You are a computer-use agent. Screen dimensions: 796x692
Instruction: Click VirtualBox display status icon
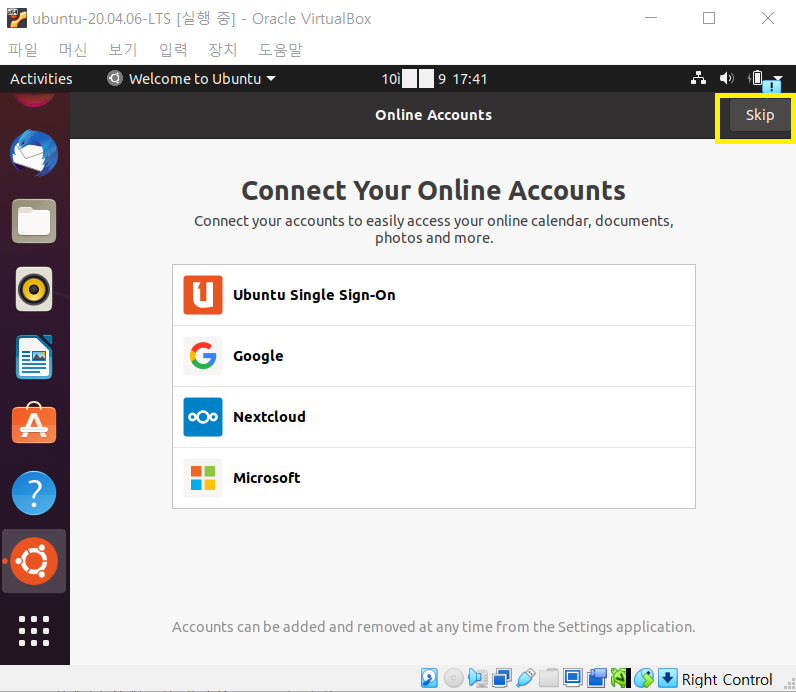pyautogui.click(x=573, y=678)
